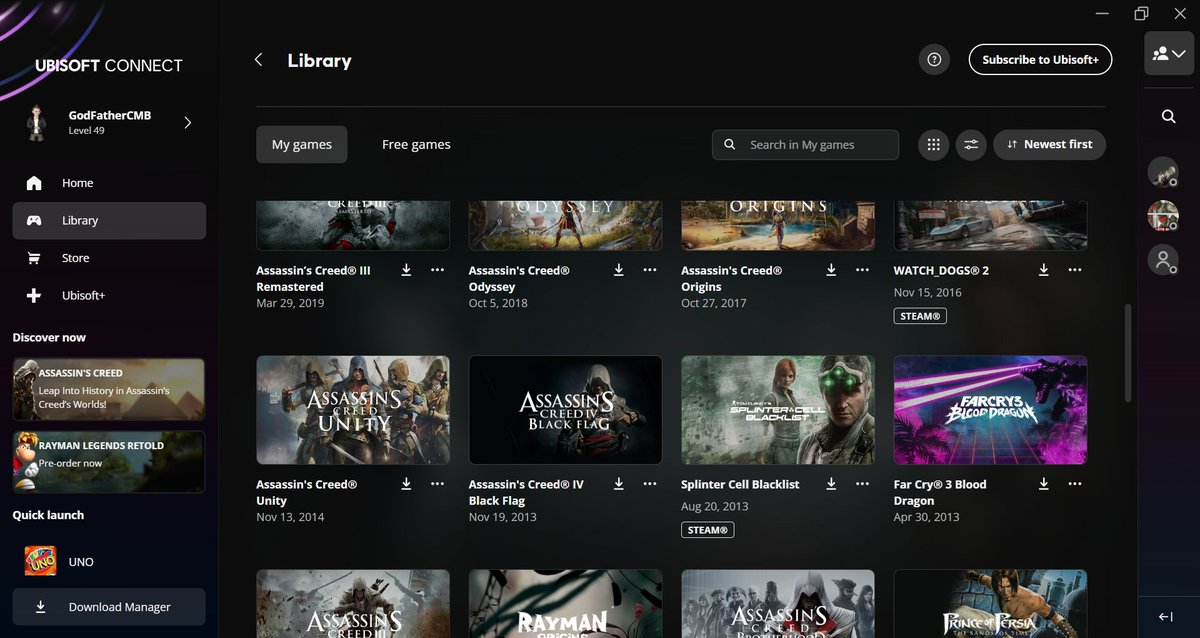Image resolution: width=1200 pixels, height=638 pixels.
Task: Switch to the My games tab
Action: (x=302, y=144)
